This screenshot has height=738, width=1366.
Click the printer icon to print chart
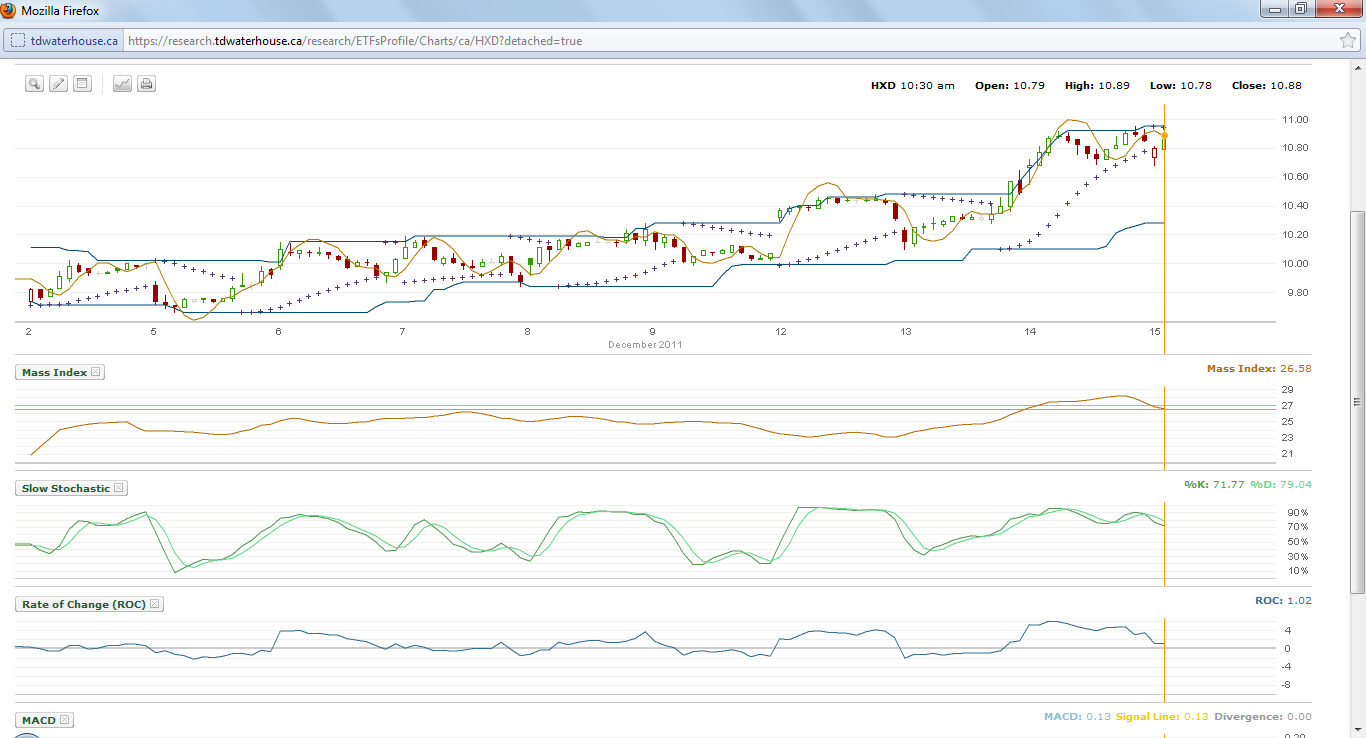tap(146, 84)
